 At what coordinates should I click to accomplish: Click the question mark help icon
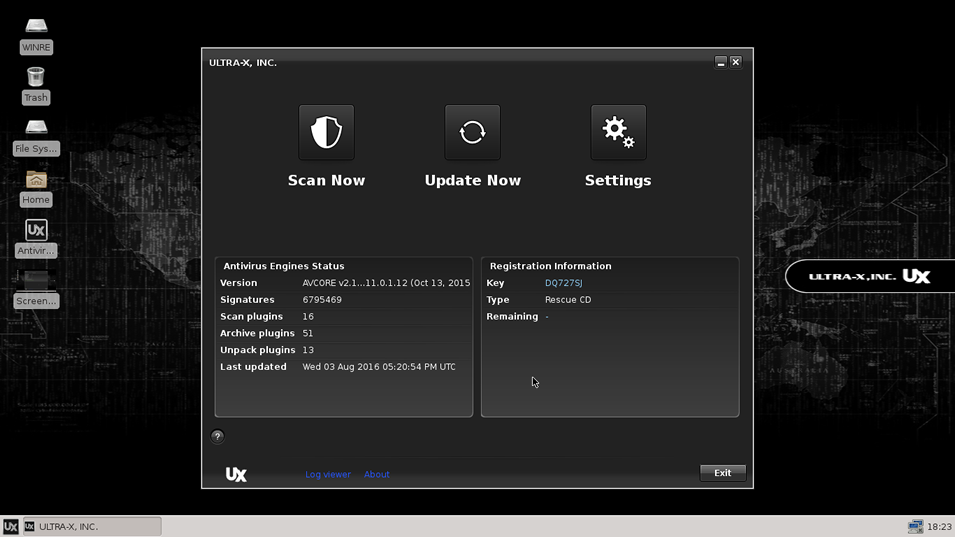217,436
